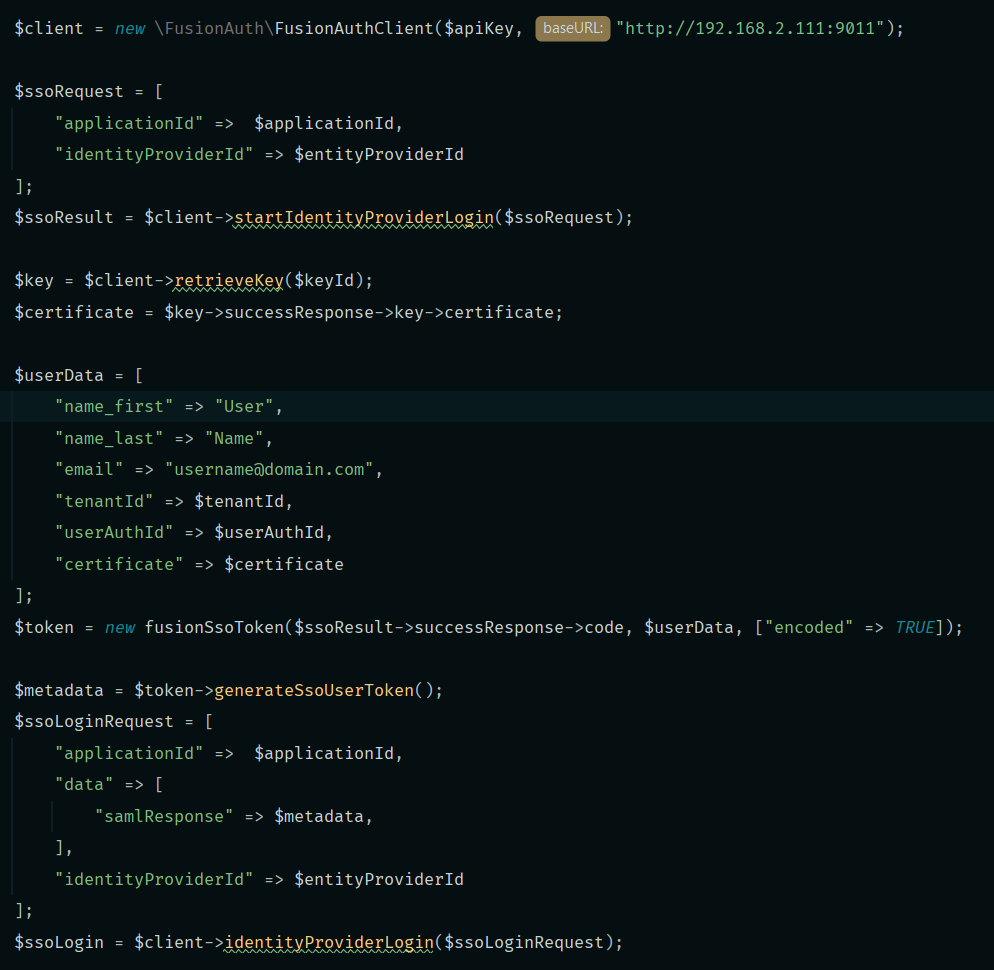Image resolution: width=994 pixels, height=970 pixels.
Task: Click the $ssoLogin variable on the last line
Action: pos(59,942)
